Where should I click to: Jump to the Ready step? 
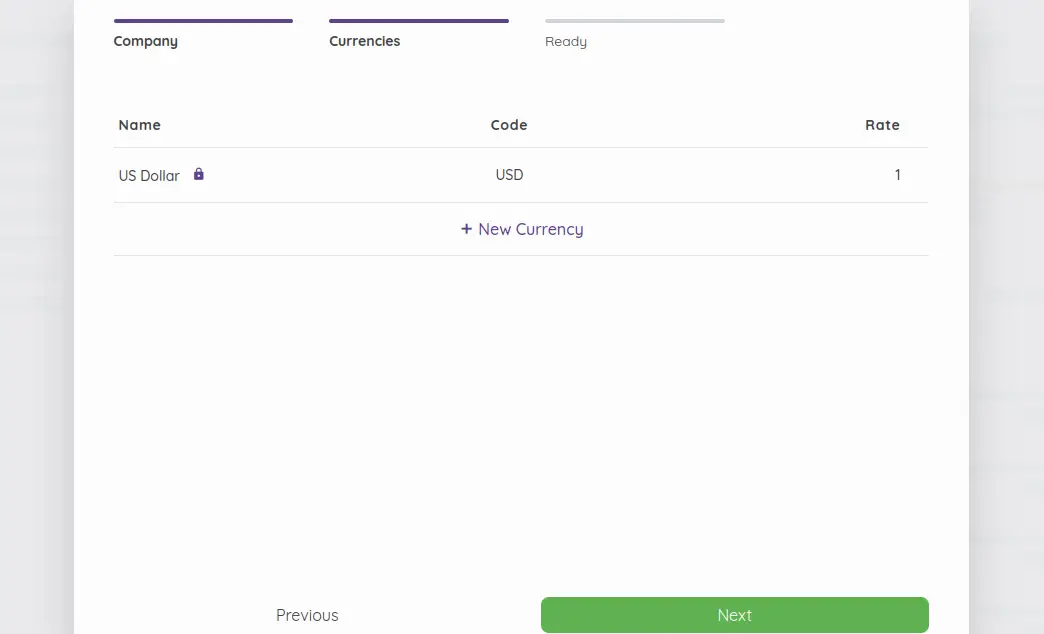[565, 42]
